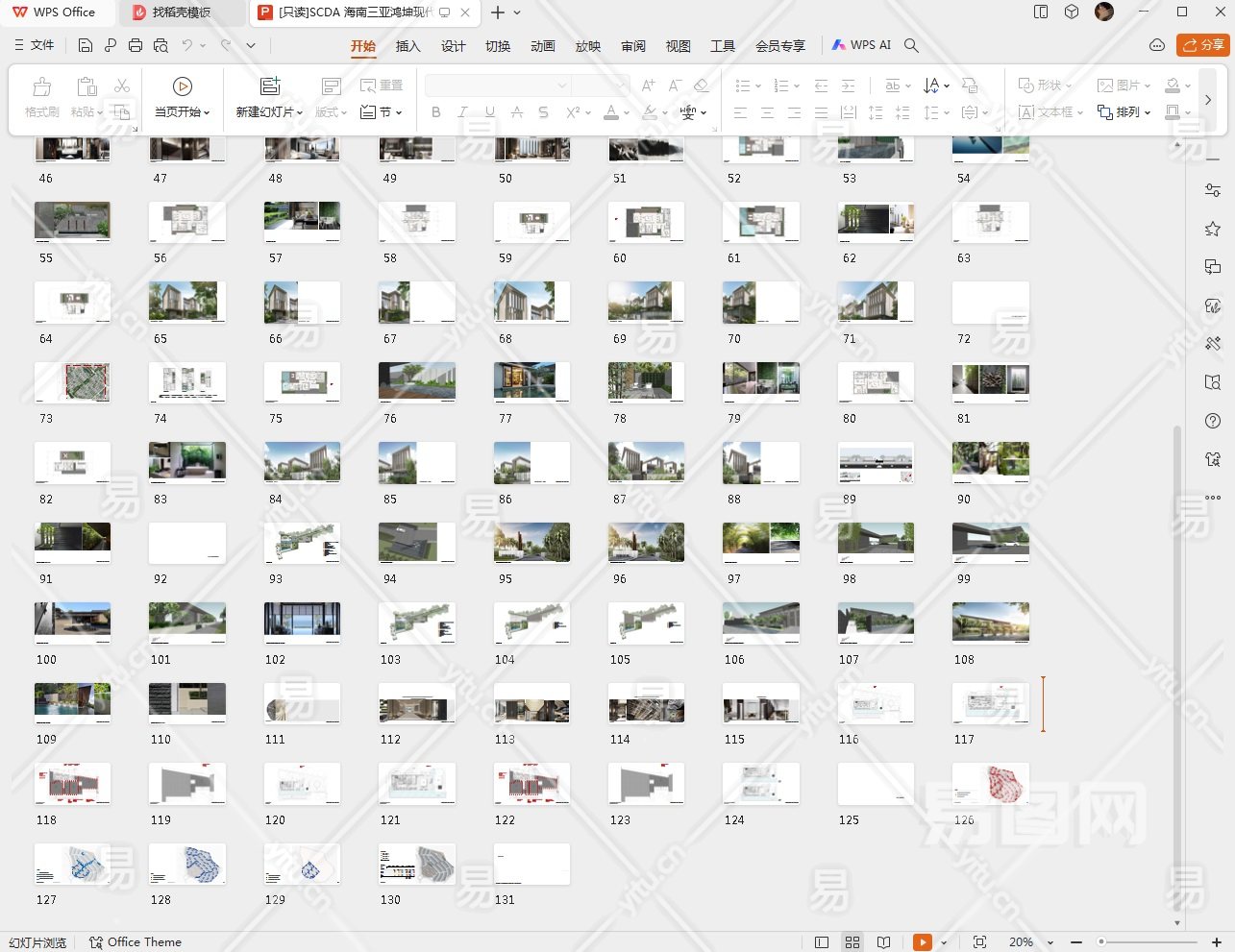Viewport: 1235px width, 952px height.
Task: Click the orange 分享 share button
Action: [1202, 45]
